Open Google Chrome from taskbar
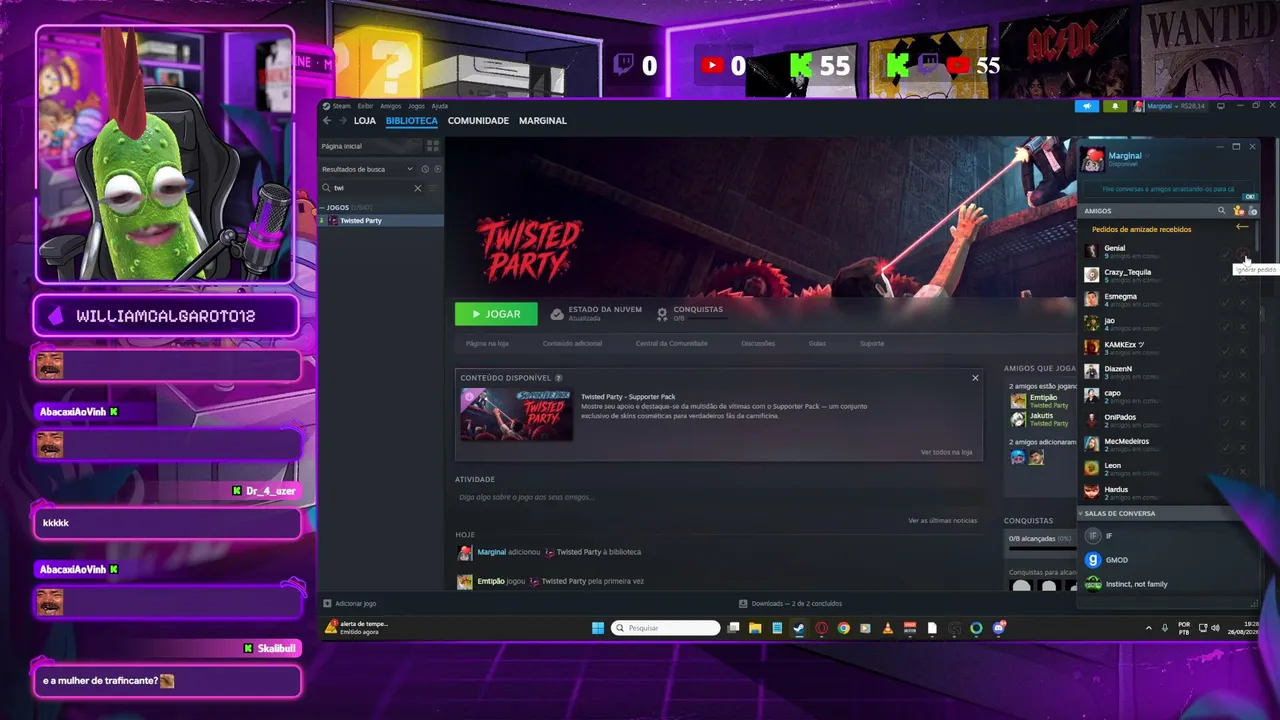This screenshot has width=1280, height=720. (x=844, y=628)
